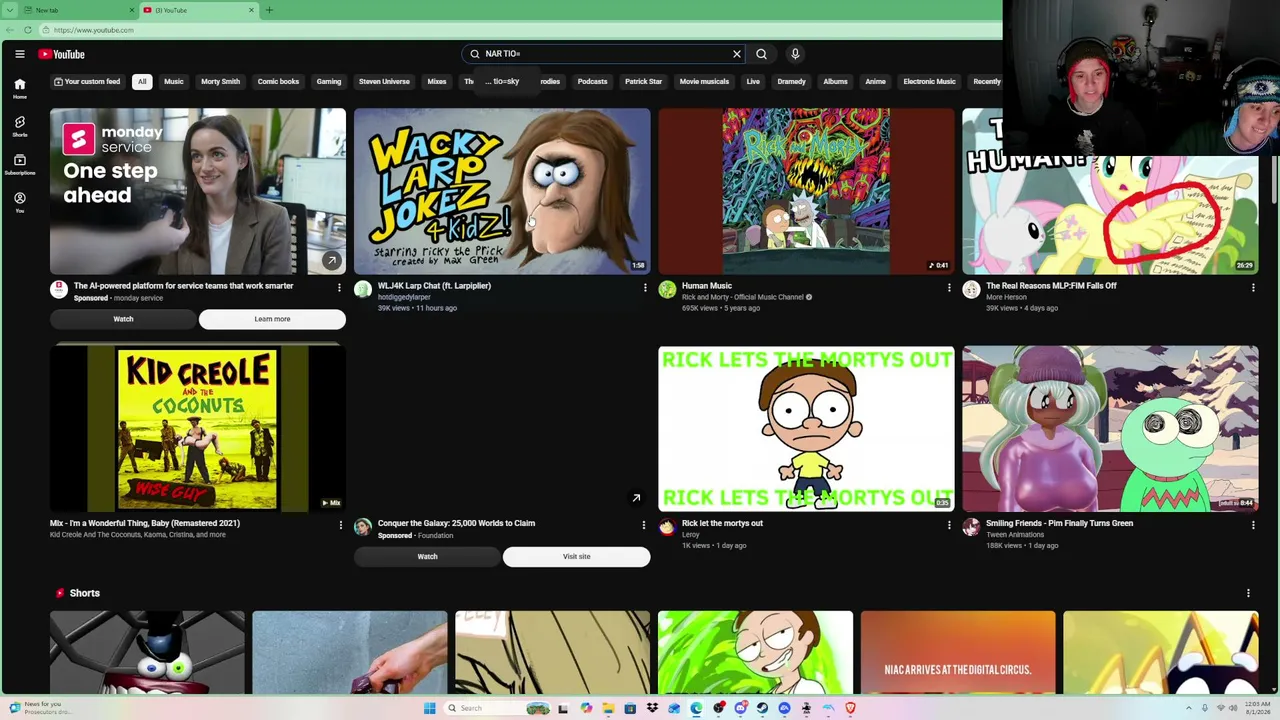Open Dropbox from the taskbar
This screenshot has width=1280, height=720.
[652, 708]
